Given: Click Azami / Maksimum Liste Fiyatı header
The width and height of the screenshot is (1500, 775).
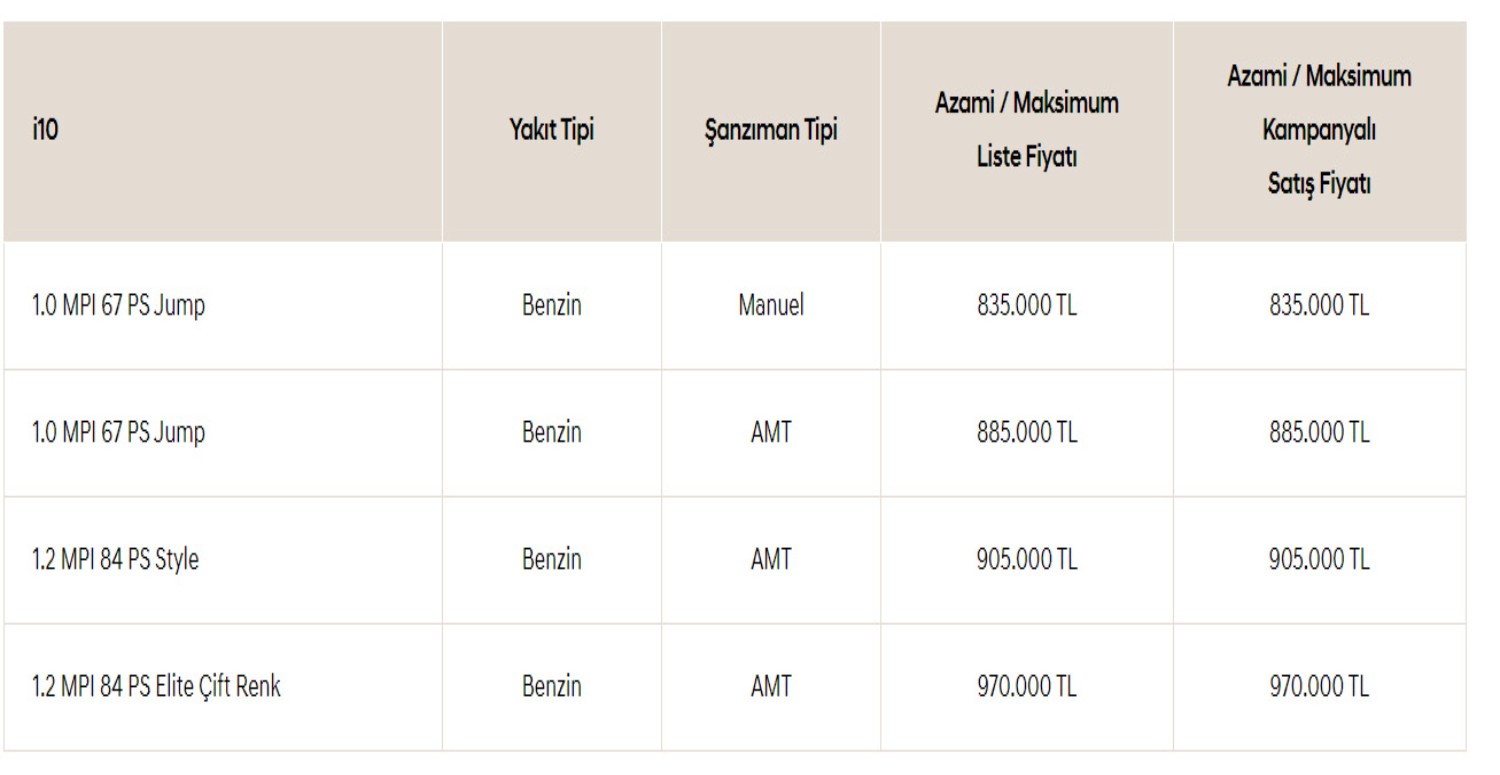Looking at the screenshot, I should [1026, 130].
